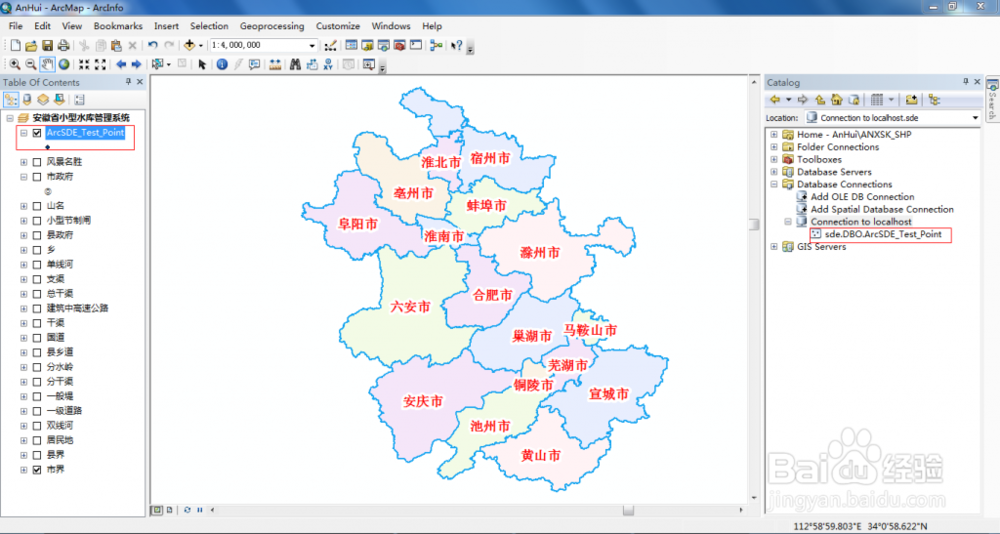Screen dimensions: 1000x534
Task: Select the Pan hand tool
Action: (x=47, y=64)
